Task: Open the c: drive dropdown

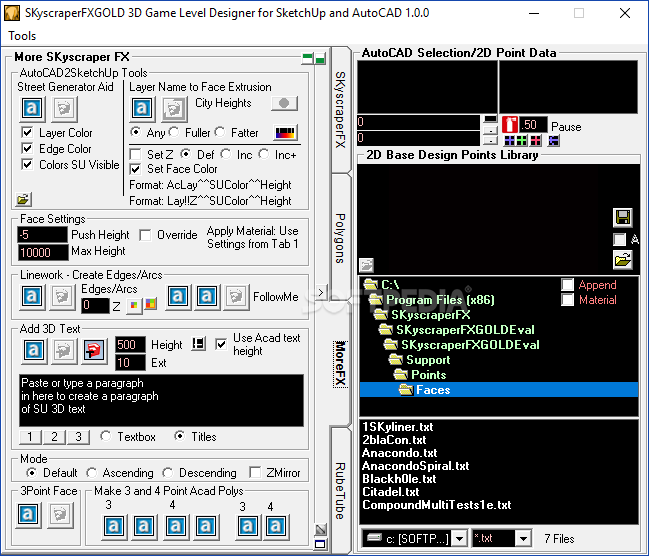Action: pos(459,539)
